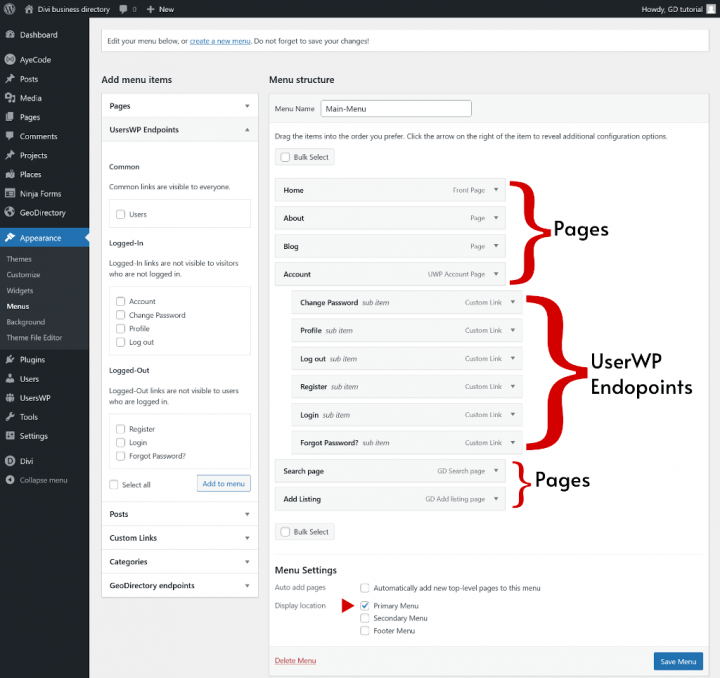720x678 pixels.
Task: Open the Media library icon
Action: click(9, 98)
